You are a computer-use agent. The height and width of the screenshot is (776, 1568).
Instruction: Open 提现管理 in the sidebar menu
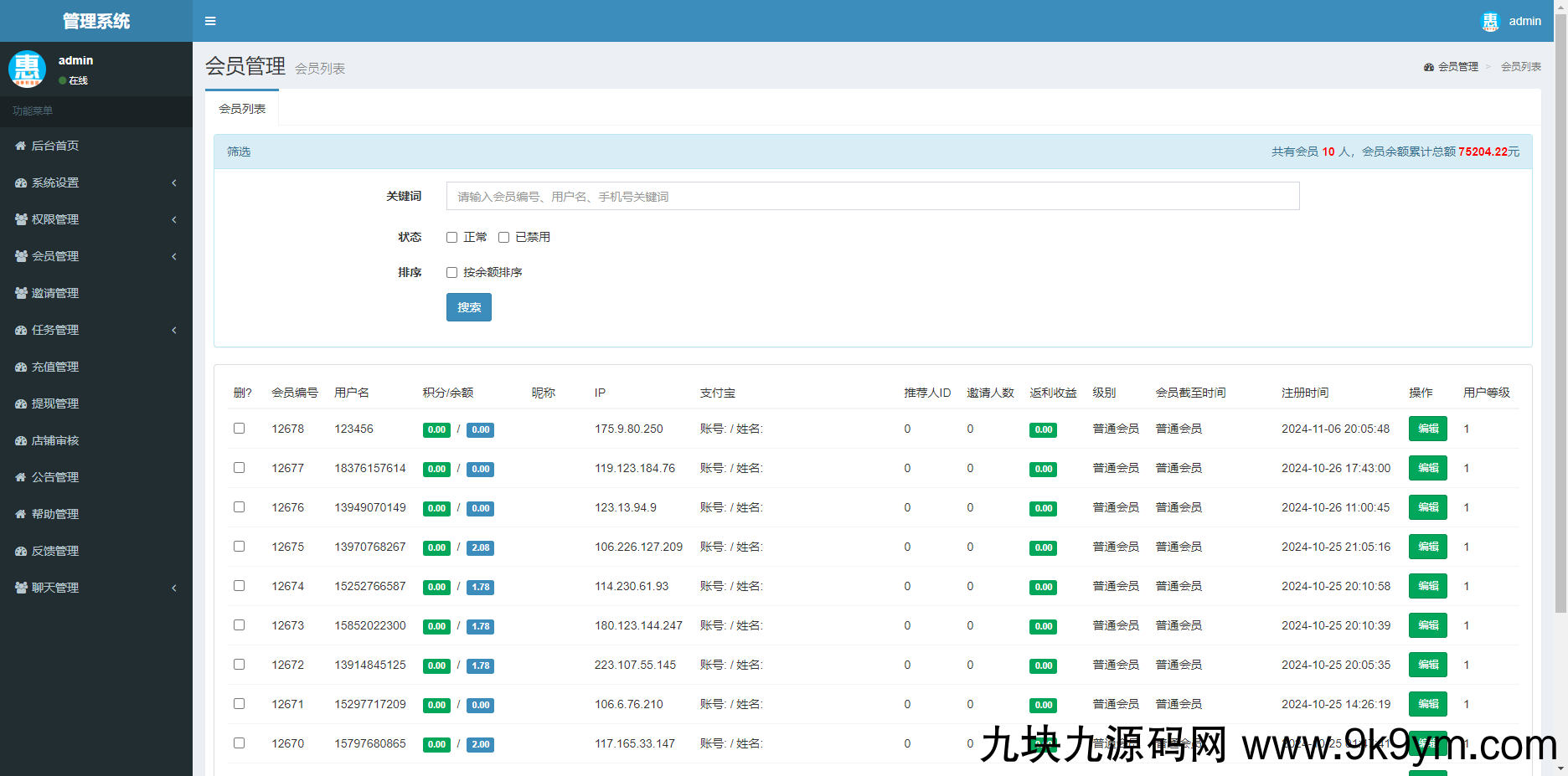pos(96,403)
